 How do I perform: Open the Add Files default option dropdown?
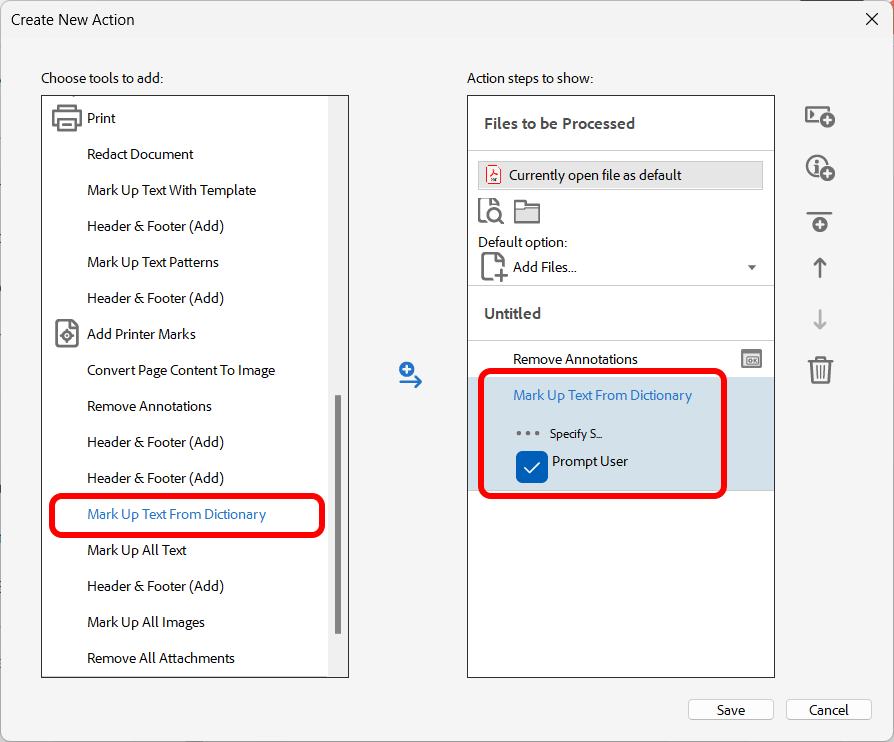pyautogui.click(x=751, y=267)
